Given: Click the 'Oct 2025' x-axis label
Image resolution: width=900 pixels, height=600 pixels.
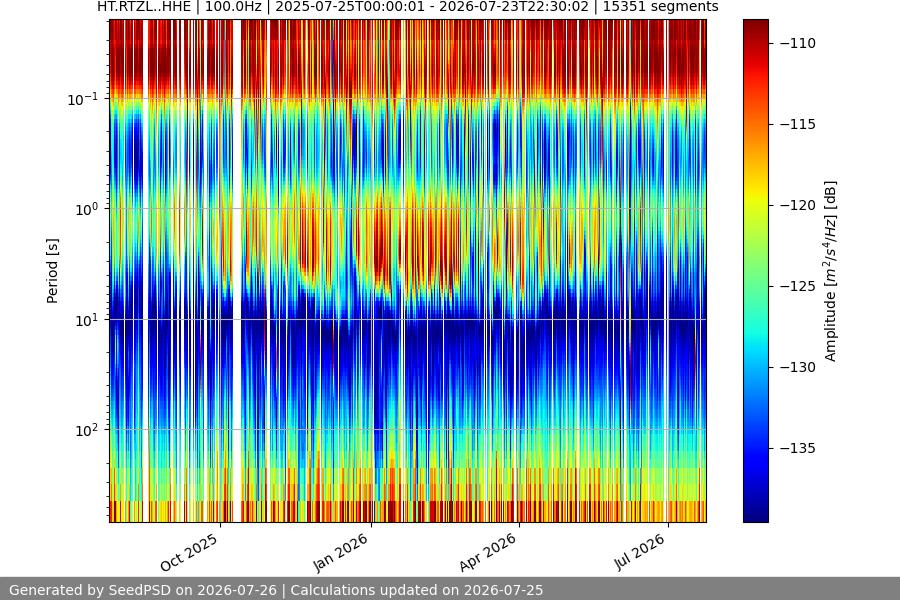Looking at the screenshot, I should [x=189, y=552].
